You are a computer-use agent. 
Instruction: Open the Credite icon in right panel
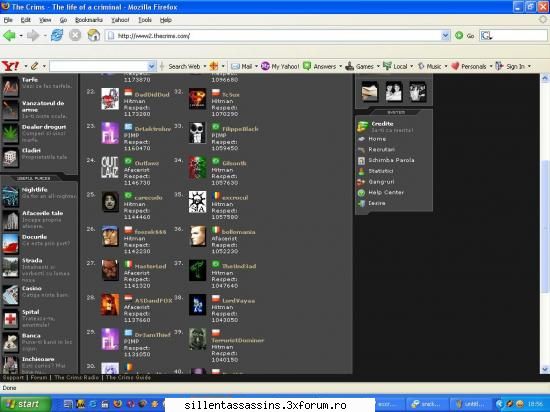pyautogui.click(x=363, y=126)
